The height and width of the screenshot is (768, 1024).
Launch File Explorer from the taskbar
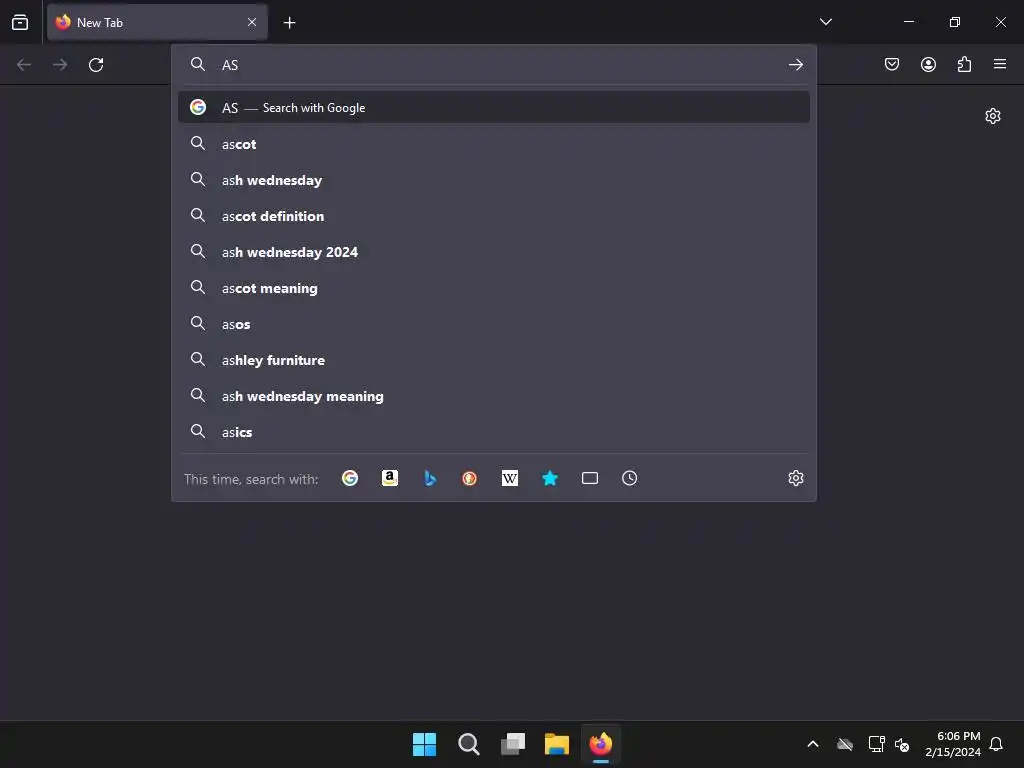tap(556, 744)
